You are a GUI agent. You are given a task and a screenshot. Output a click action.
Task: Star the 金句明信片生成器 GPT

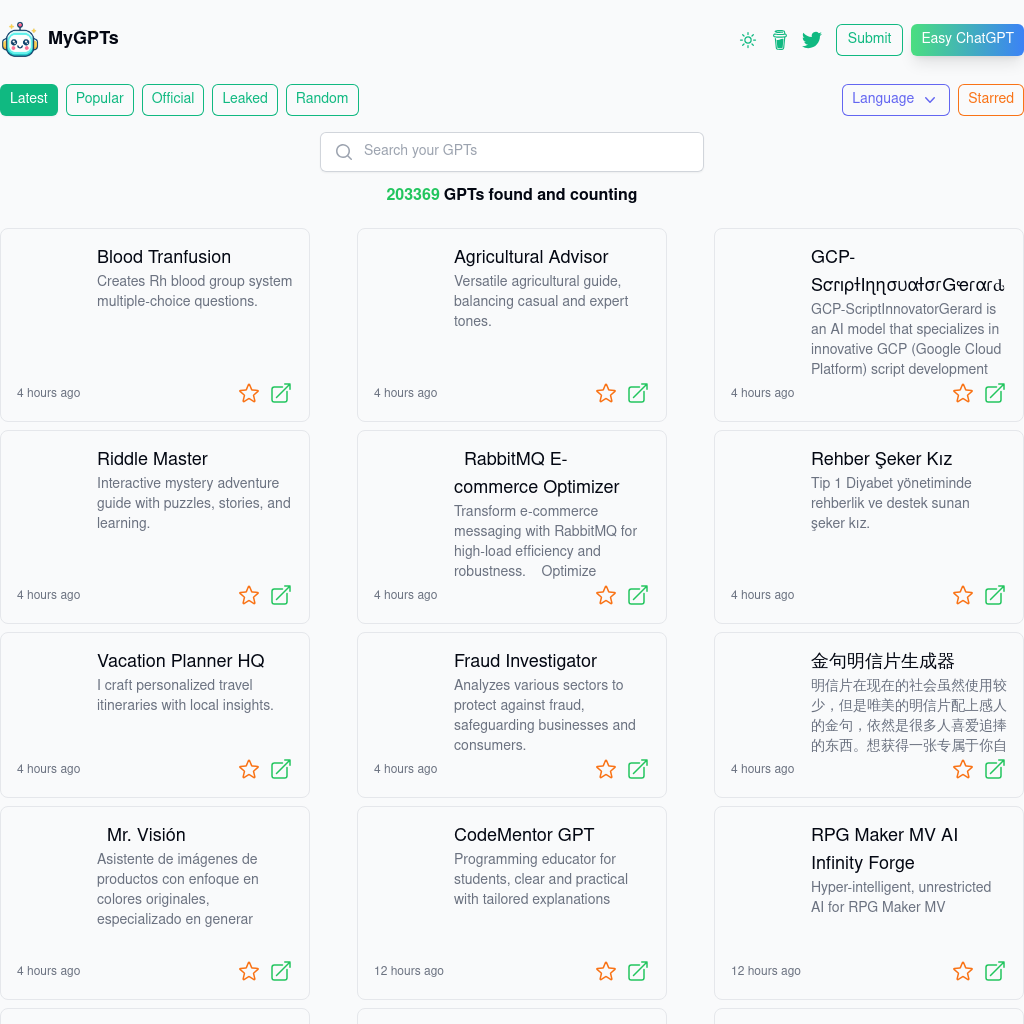point(963,769)
